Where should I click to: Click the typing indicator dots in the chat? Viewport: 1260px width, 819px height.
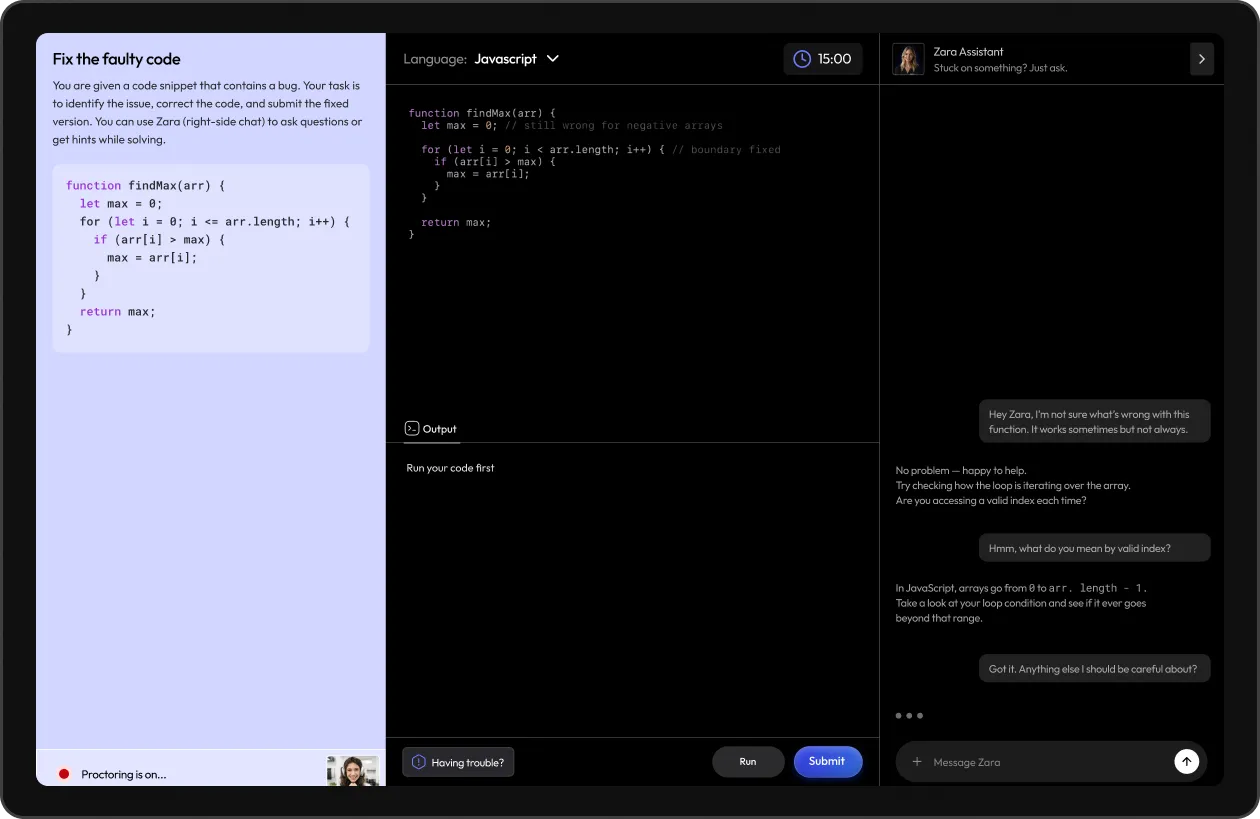[x=908, y=715]
